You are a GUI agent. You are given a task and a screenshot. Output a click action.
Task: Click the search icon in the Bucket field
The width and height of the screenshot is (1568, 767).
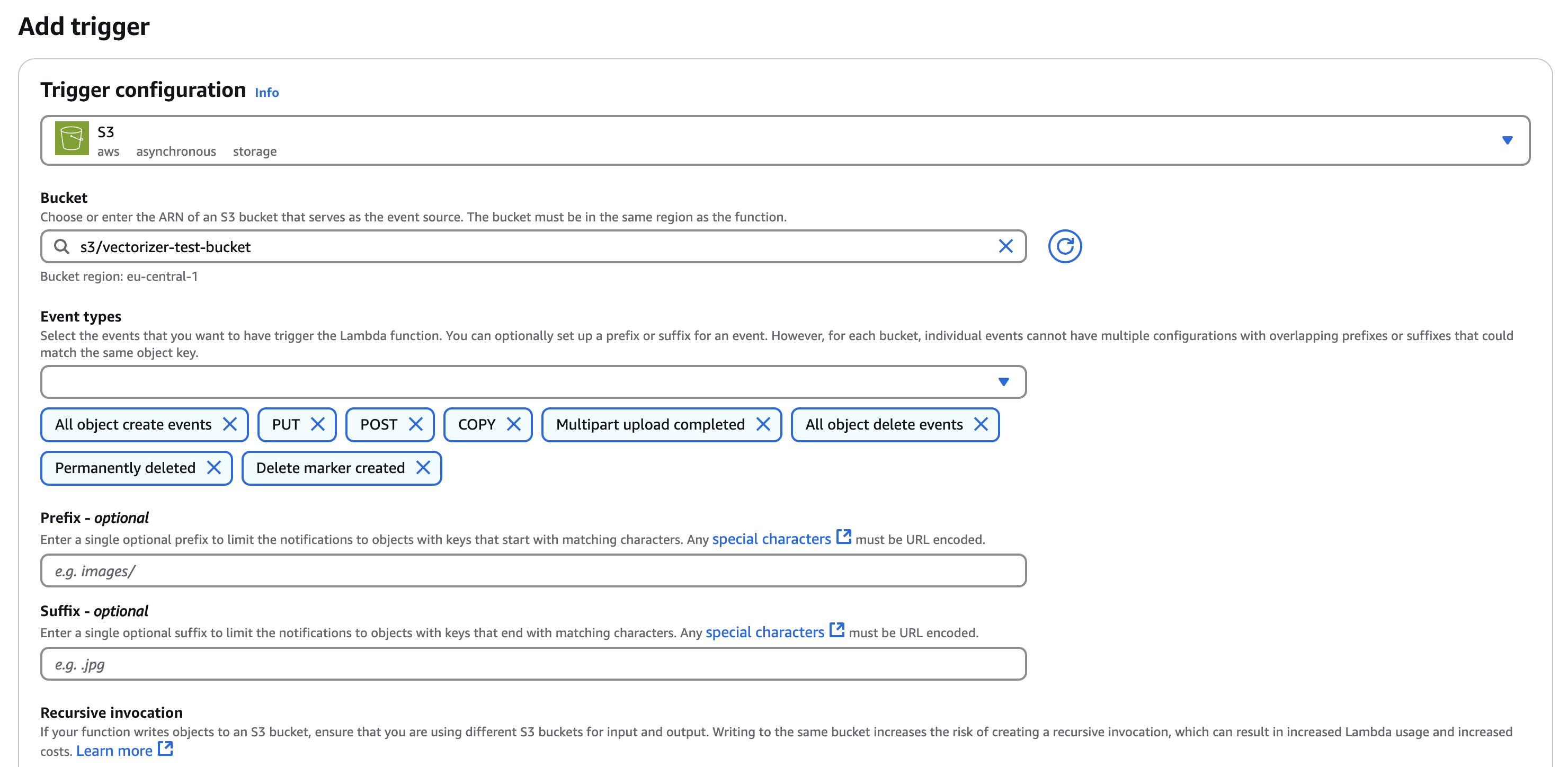coord(61,246)
